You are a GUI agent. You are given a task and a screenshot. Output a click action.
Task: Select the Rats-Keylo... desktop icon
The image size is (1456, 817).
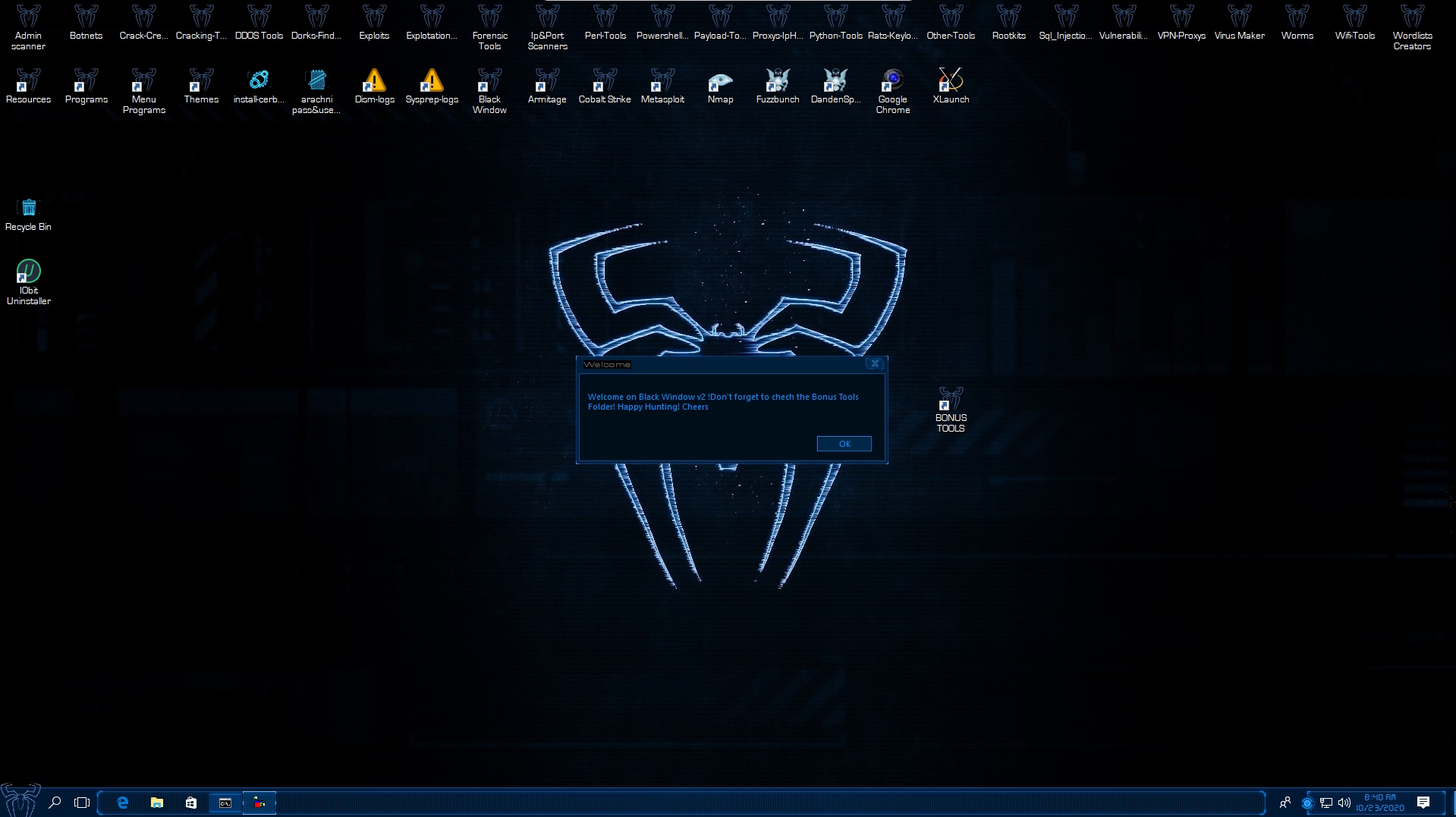click(893, 23)
